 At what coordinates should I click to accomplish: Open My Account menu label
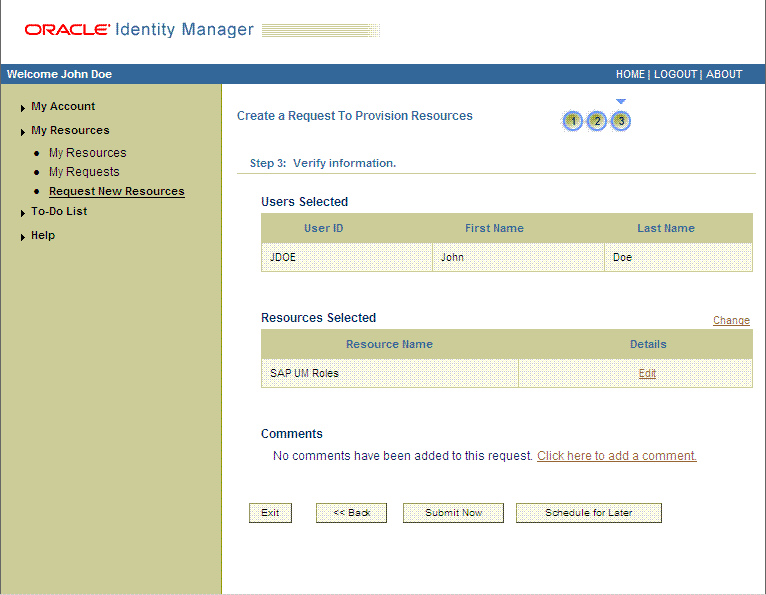coord(63,106)
